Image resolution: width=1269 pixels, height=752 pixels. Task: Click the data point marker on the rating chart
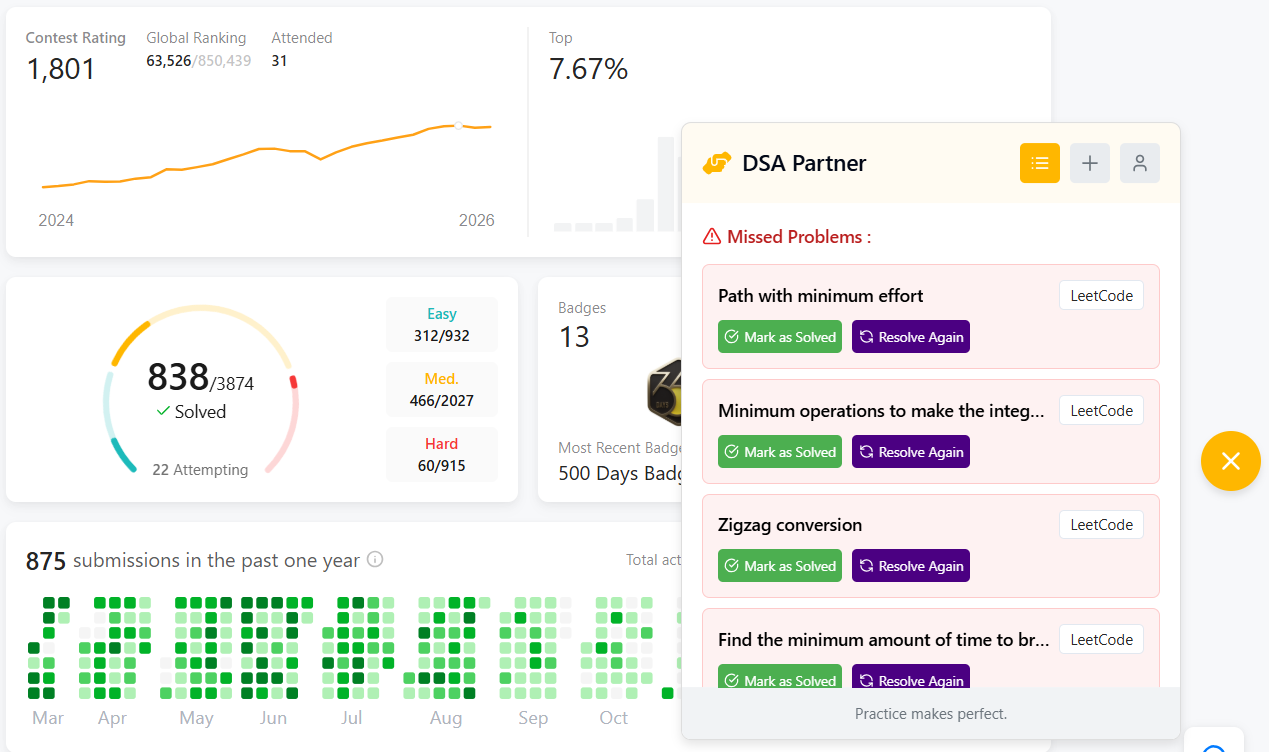click(x=458, y=126)
